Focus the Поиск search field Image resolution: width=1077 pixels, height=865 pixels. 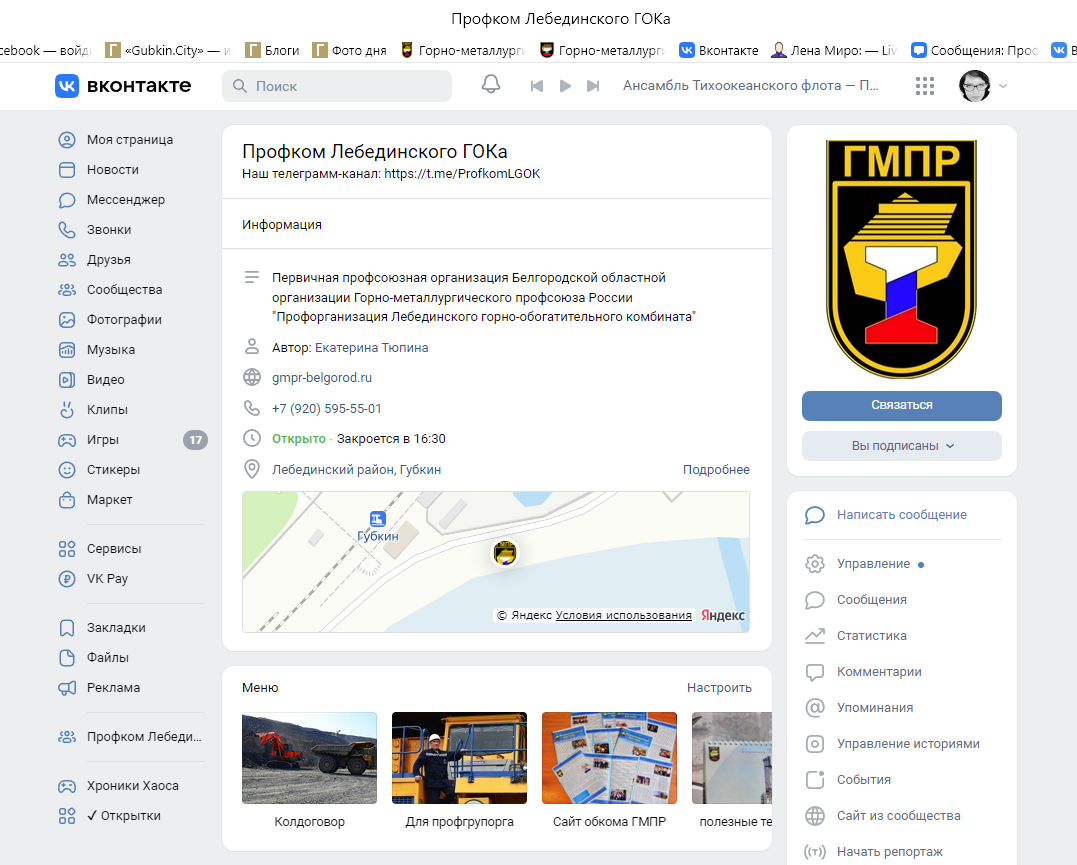(x=337, y=86)
